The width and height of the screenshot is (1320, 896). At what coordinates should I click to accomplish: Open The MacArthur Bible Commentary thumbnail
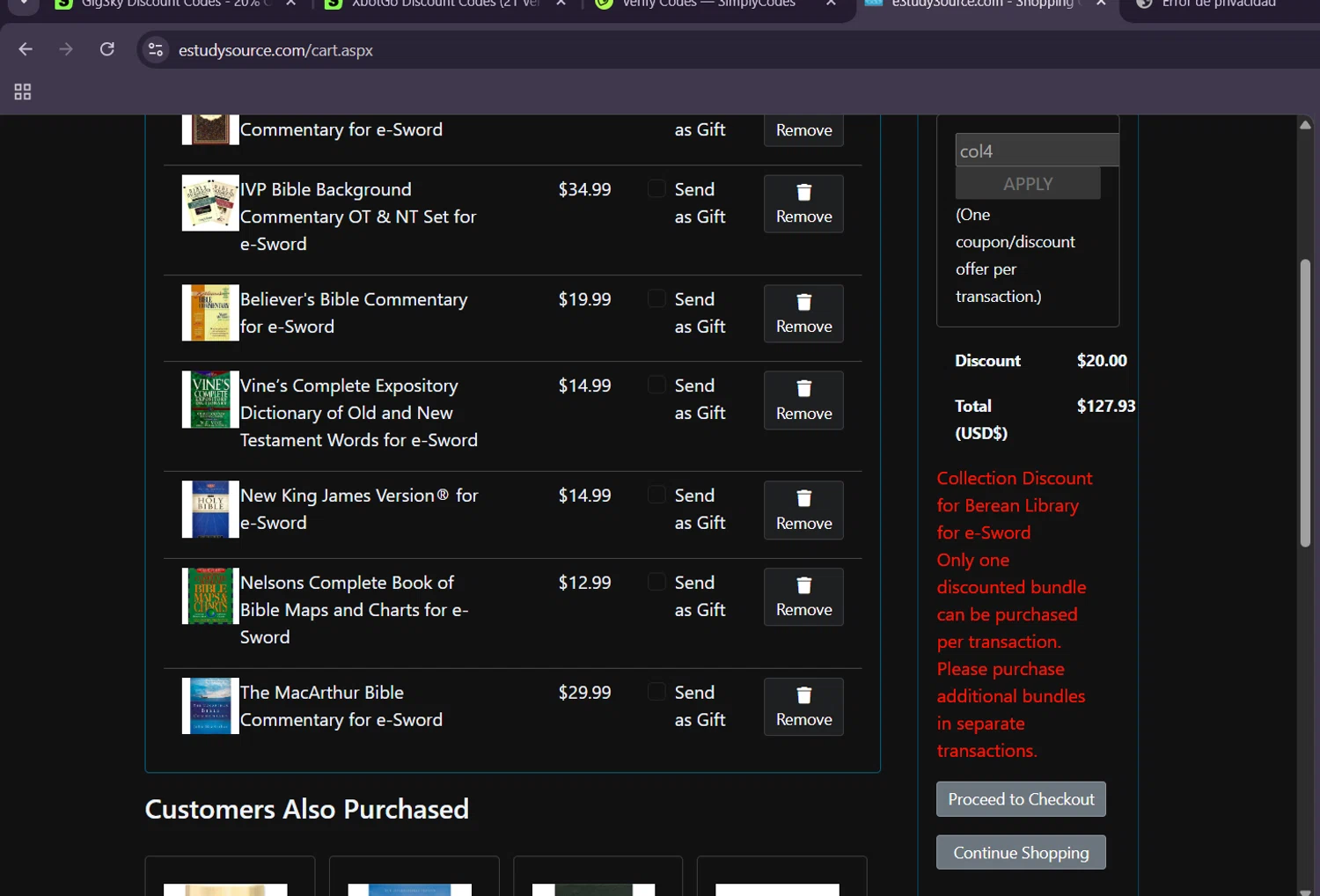pyautogui.click(x=210, y=706)
